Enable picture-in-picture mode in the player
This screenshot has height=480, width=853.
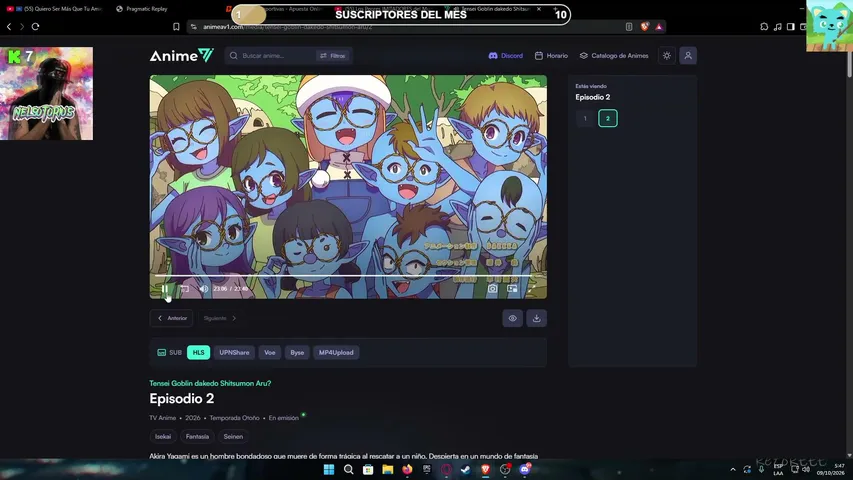(x=512, y=288)
